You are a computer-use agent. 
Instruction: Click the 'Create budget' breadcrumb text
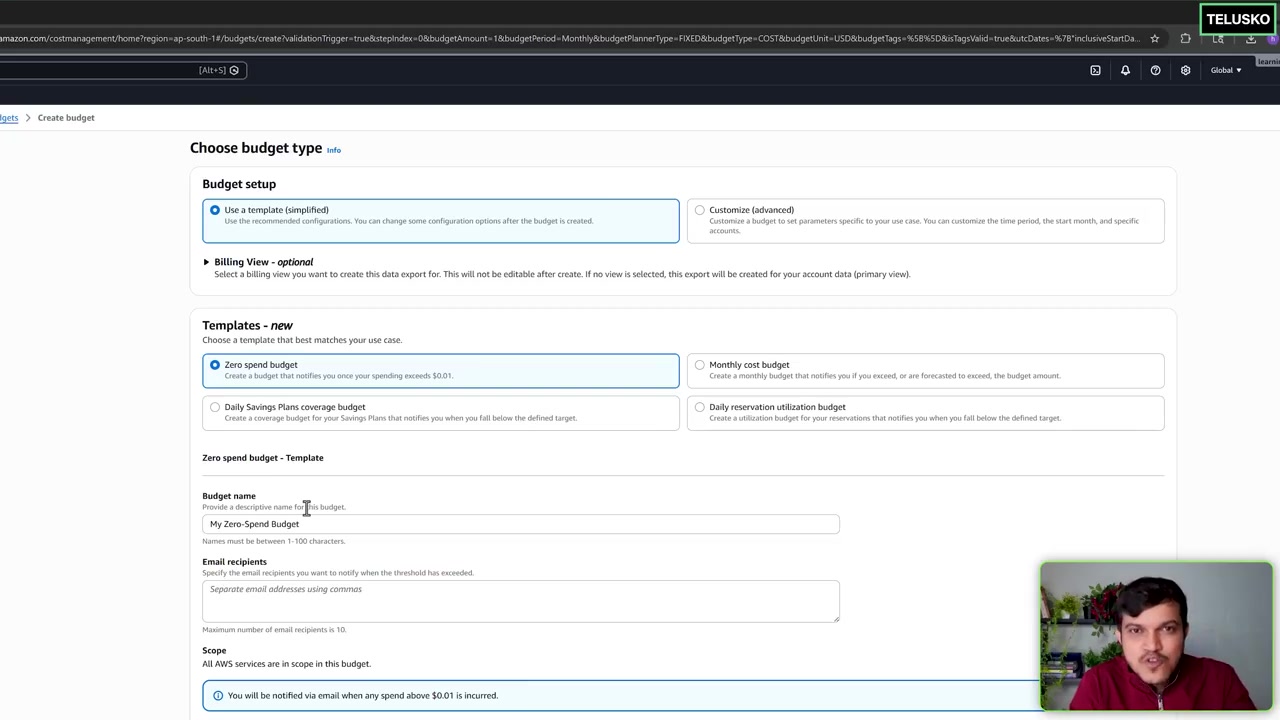tap(66, 118)
